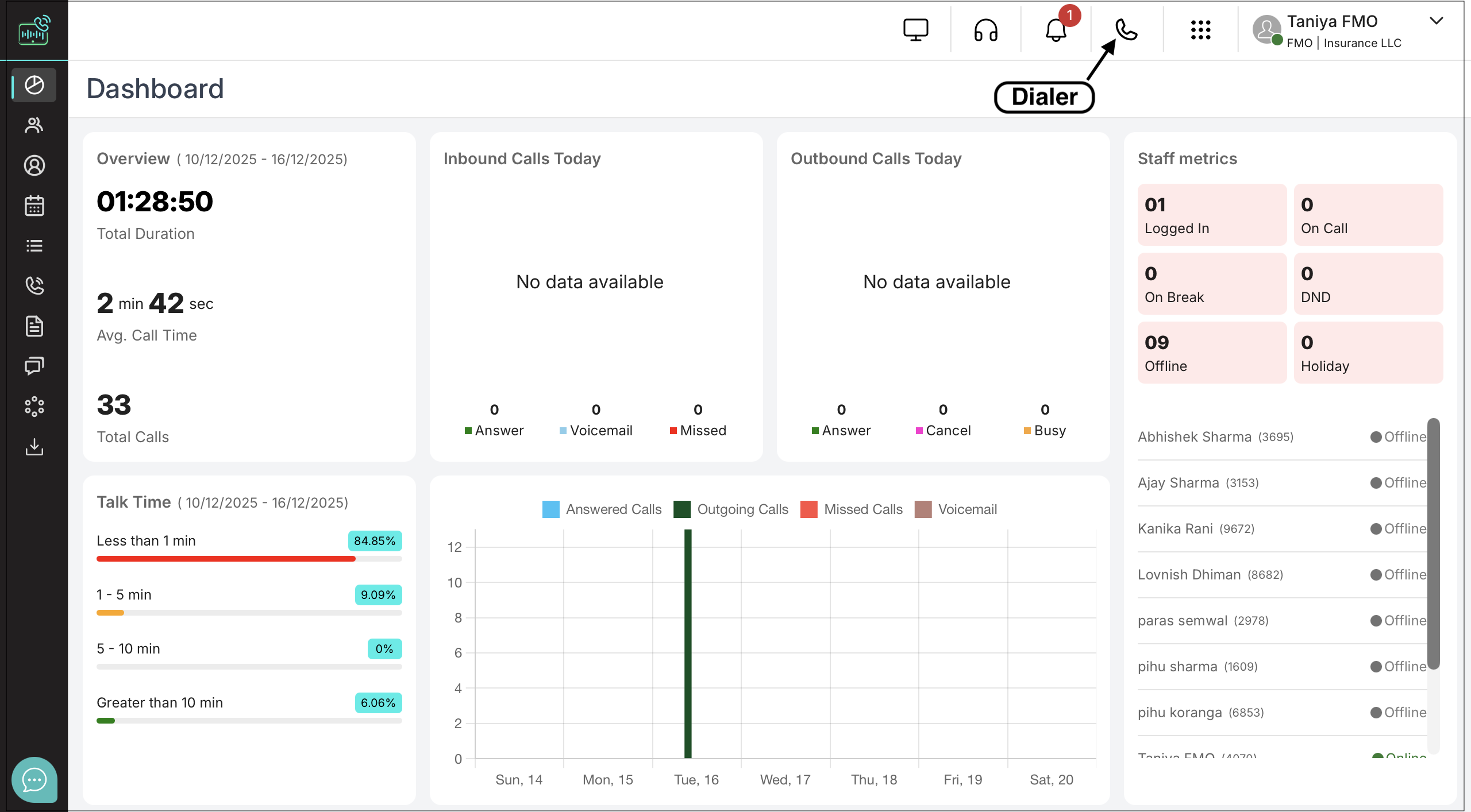
Task: Open the list icon sidebar menu
Action: point(34,246)
